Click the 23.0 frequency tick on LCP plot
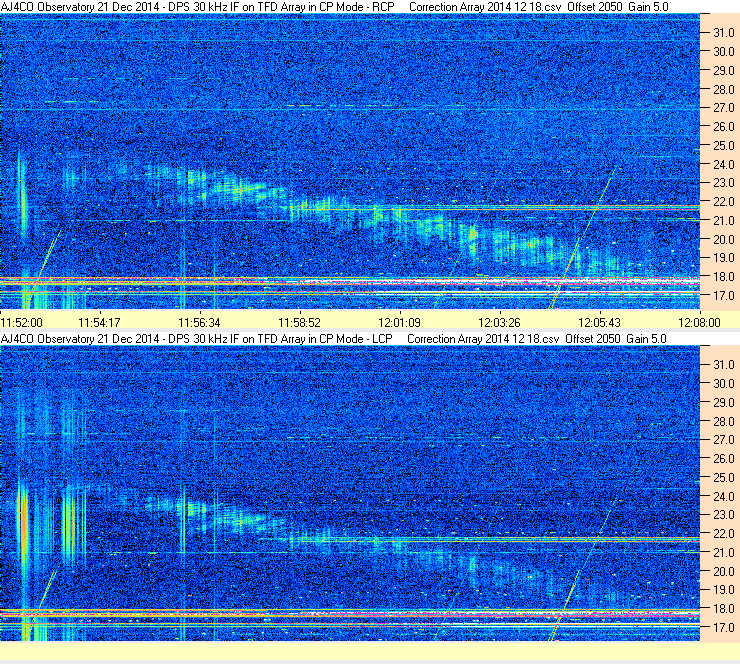The image size is (740, 664). [723, 515]
